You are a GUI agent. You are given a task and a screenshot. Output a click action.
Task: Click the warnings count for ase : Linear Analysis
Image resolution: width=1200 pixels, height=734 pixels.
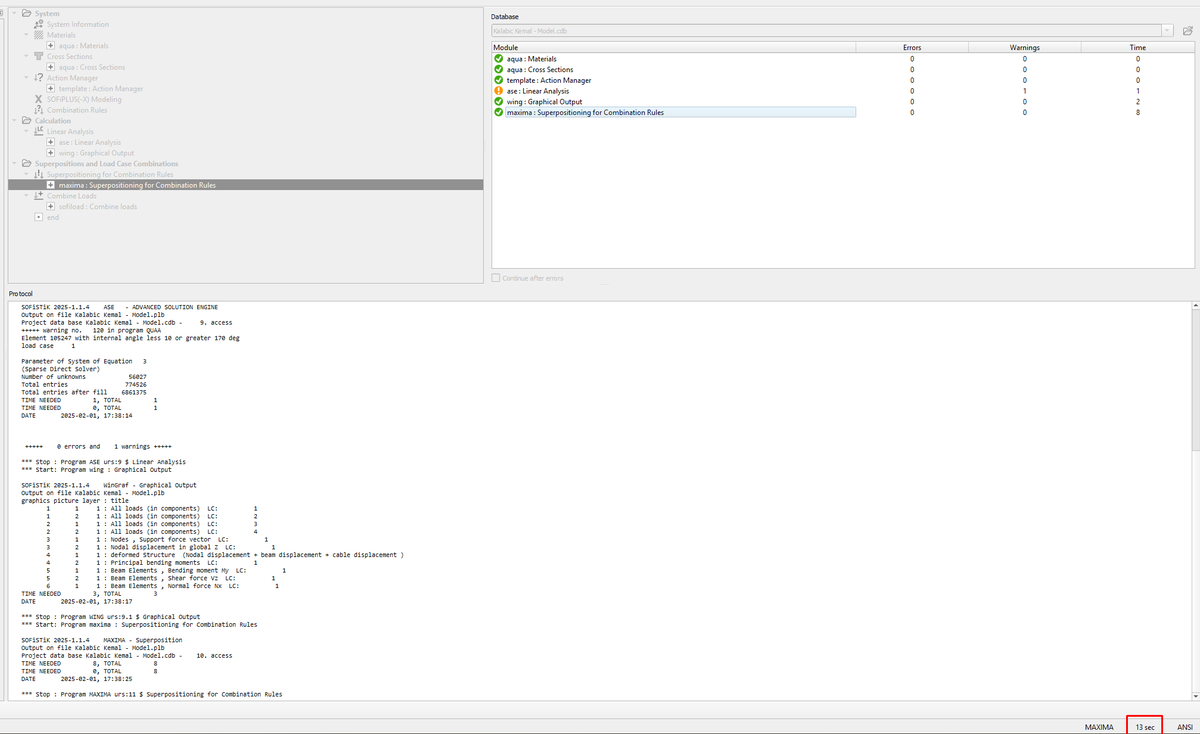point(1025,91)
